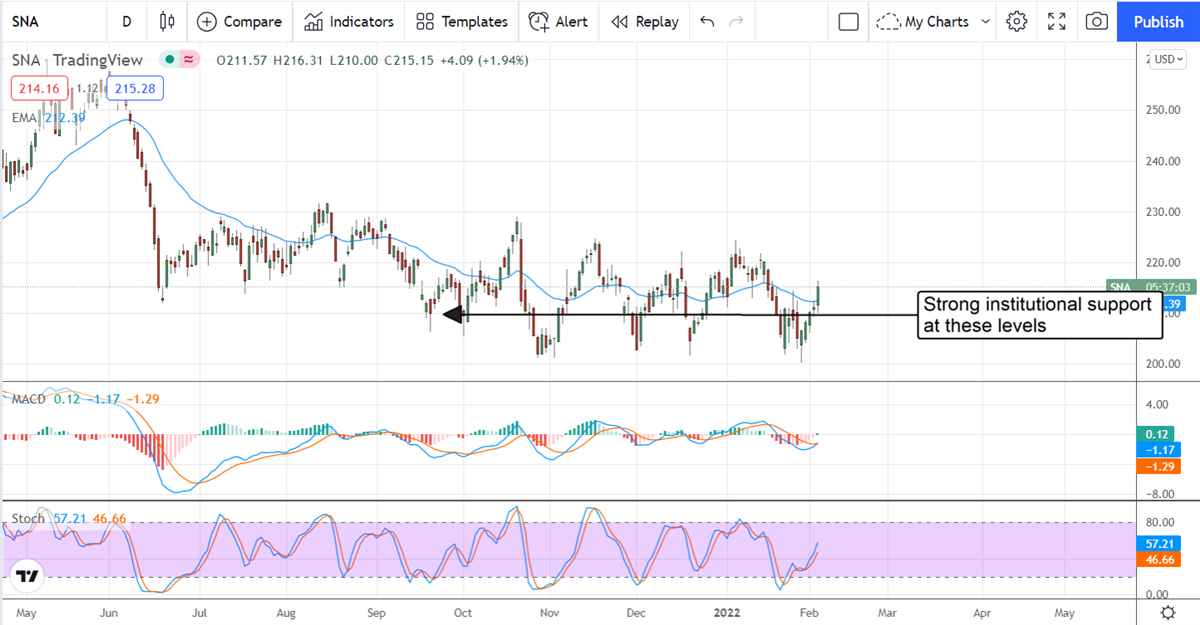Click the Compare button
The image size is (1200, 625).
(239, 21)
